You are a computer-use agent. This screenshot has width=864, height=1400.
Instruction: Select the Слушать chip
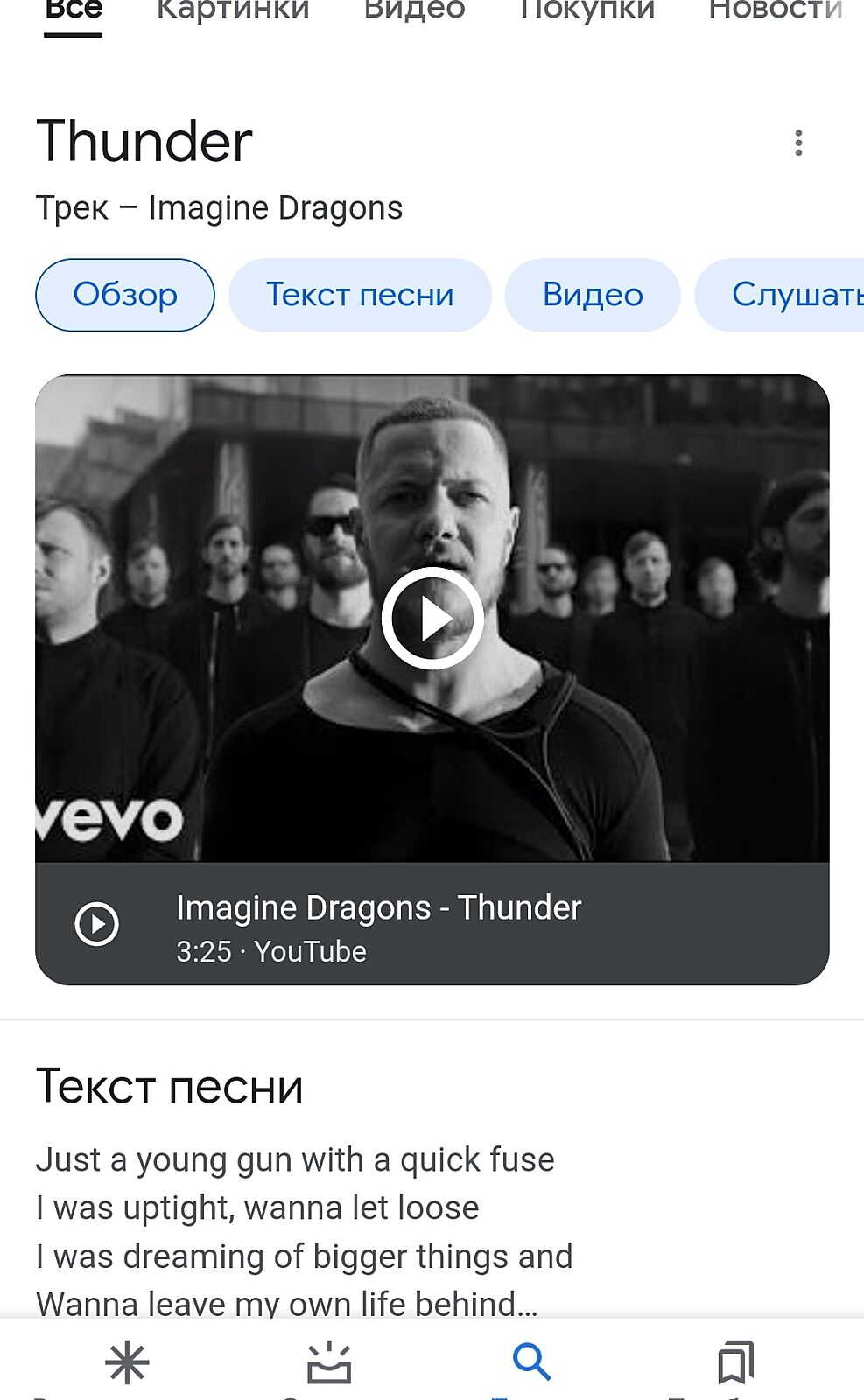pyautogui.click(x=779, y=295)
